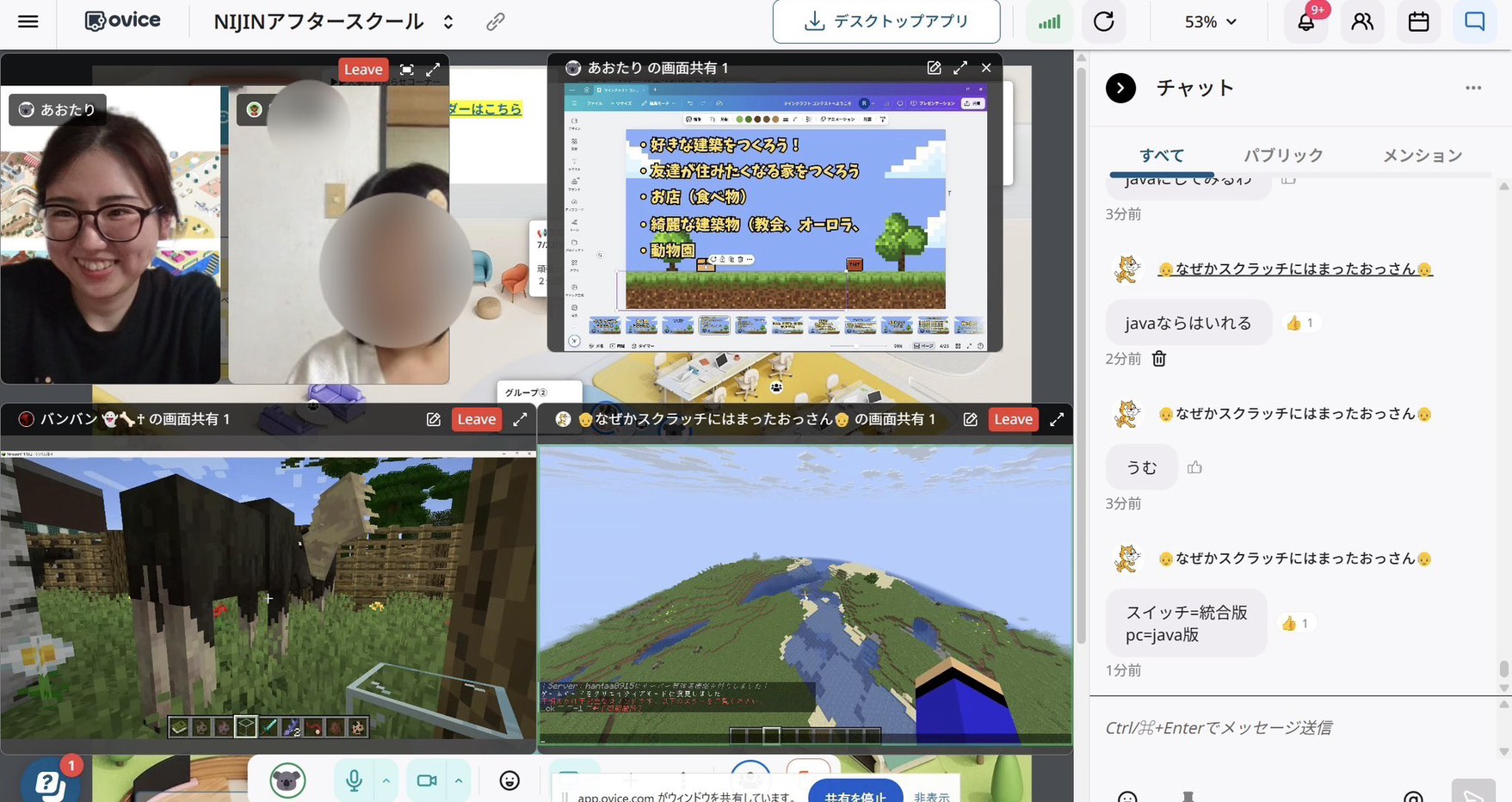
Task: Hide the sharing bar with 非表示
Action: coord(932,797)
